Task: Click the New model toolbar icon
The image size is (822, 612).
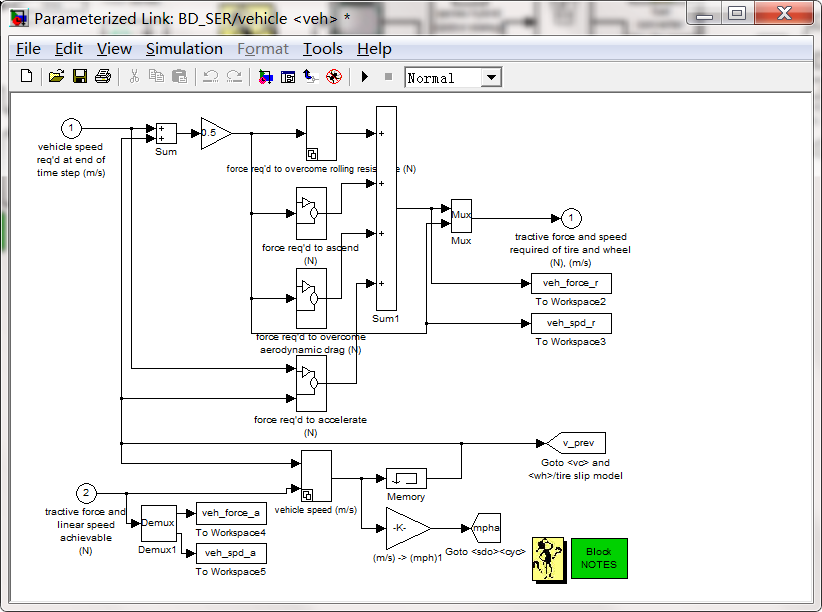Action: point(26,77)
